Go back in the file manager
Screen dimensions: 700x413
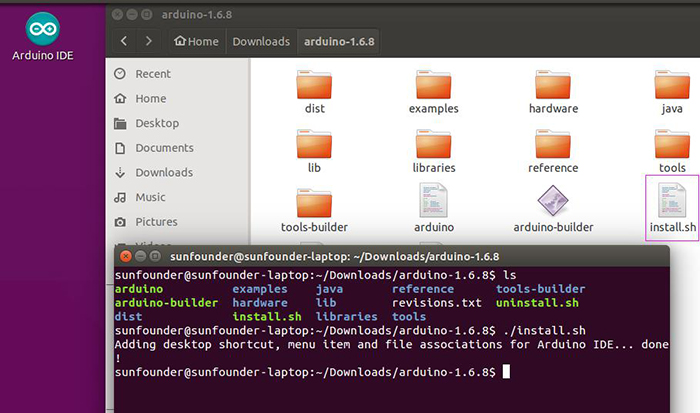click(x=124, y=42)
